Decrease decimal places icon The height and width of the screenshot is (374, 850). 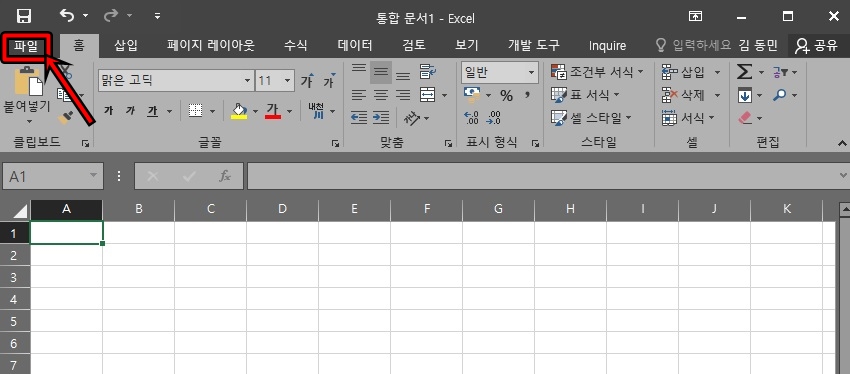click(x=494, y=118)
